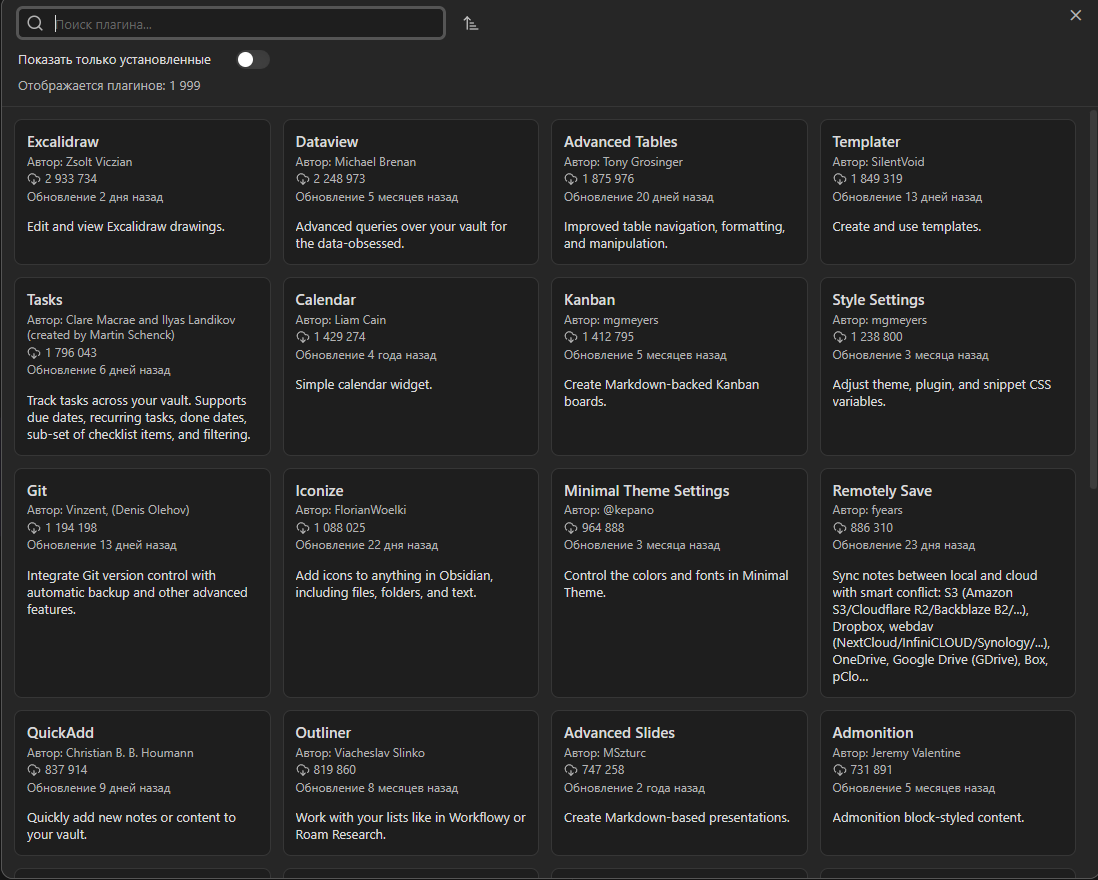Click the author line 'Автор: Michael Brenan'
1098x880 pixels.
point(356,162)
